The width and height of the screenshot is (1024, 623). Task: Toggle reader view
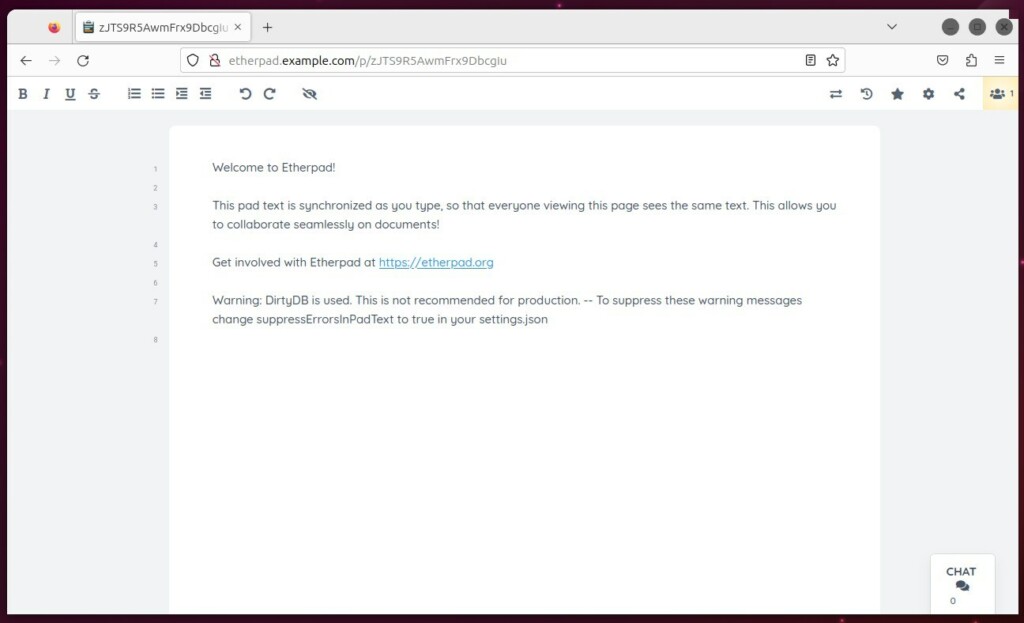[810, 61]
